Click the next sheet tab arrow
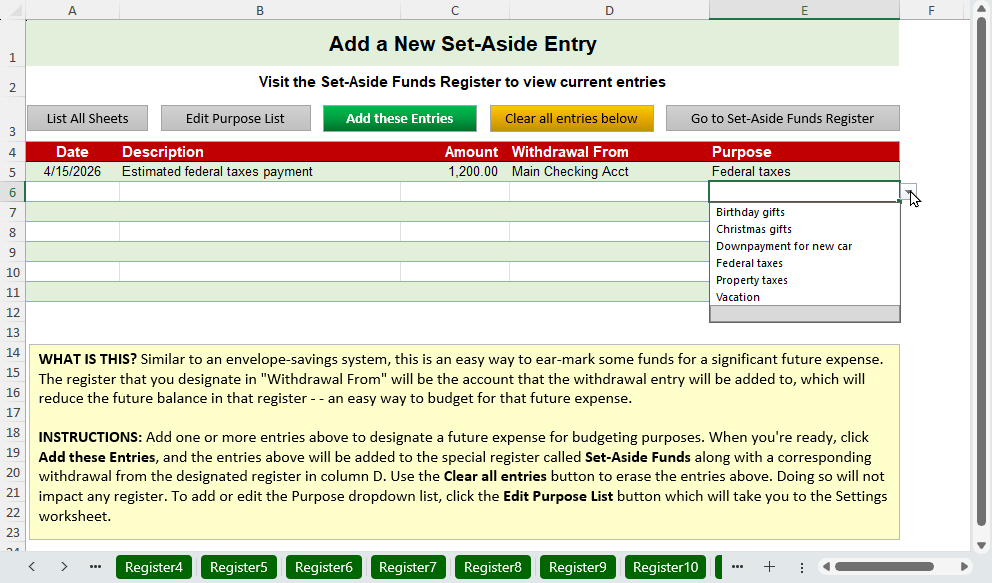The height and width of the screenshot is (583, 992). click(x=64, y=567)
